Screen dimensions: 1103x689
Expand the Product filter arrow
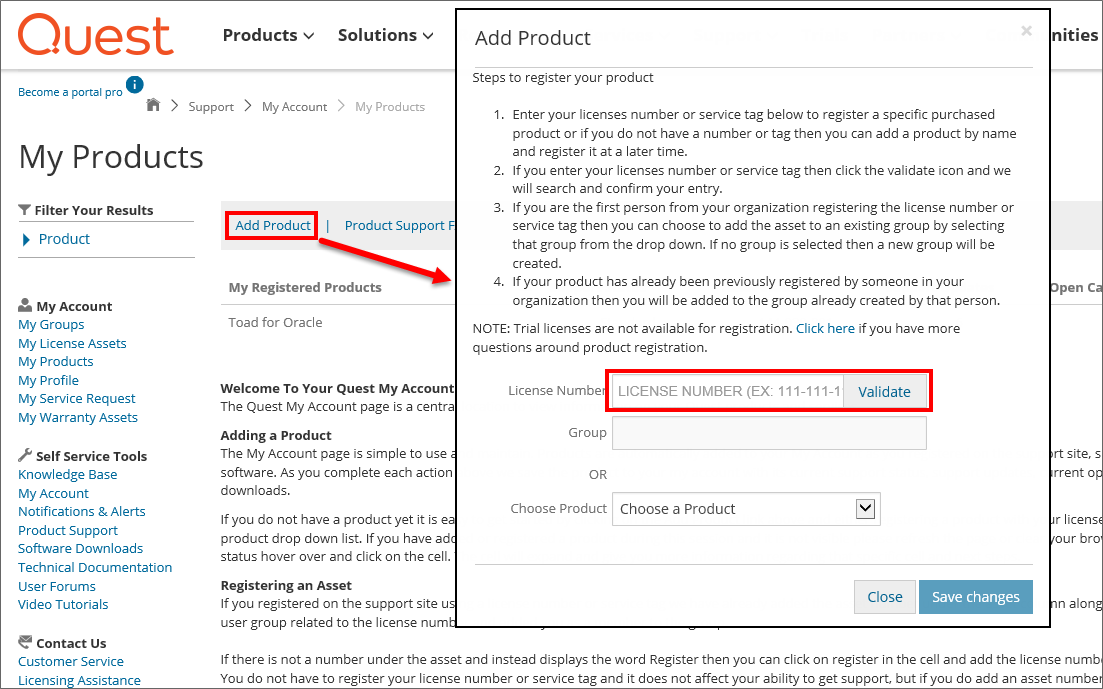coord(26,239)
